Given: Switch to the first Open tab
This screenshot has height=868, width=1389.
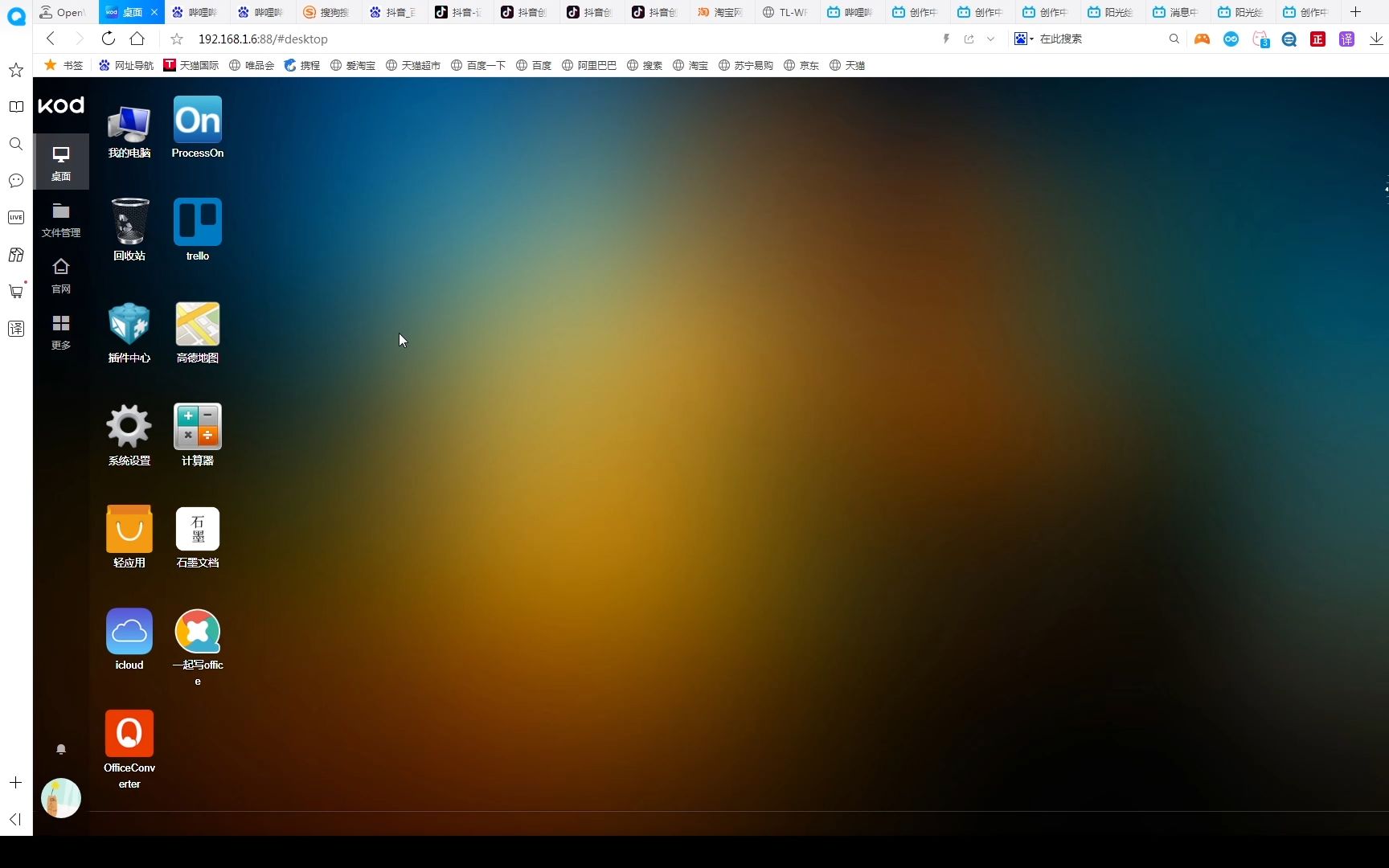Looking at the screenshot, I should coord(64,12).
